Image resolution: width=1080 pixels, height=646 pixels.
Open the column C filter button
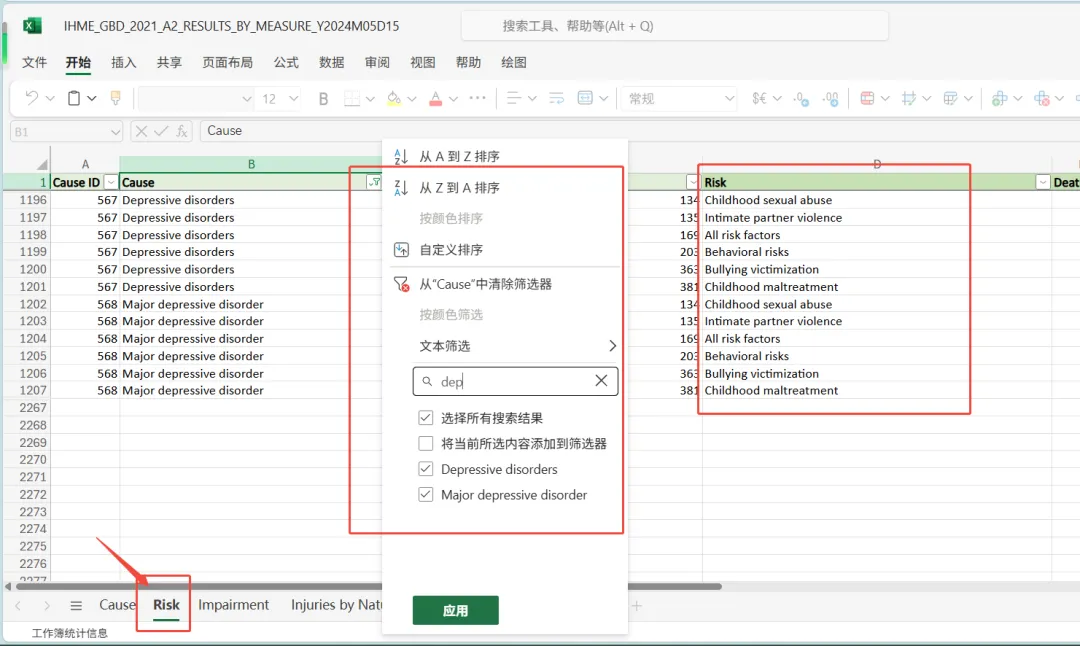tap(692, 183)
